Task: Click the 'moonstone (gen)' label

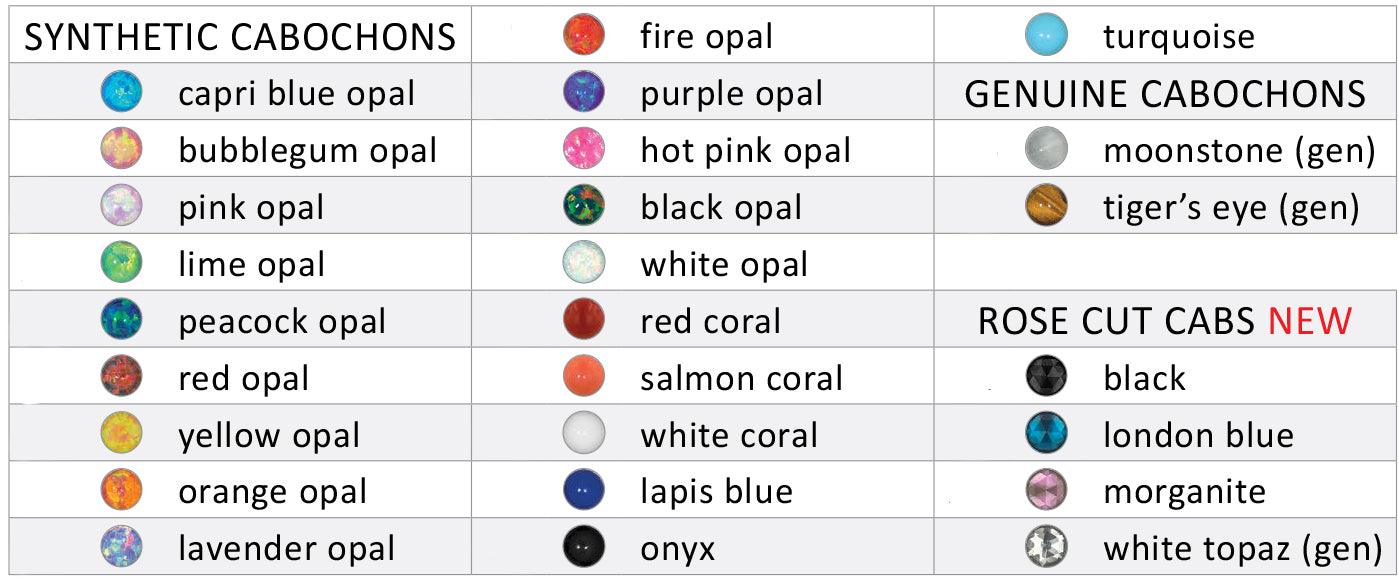Action: click(1239, 151)
